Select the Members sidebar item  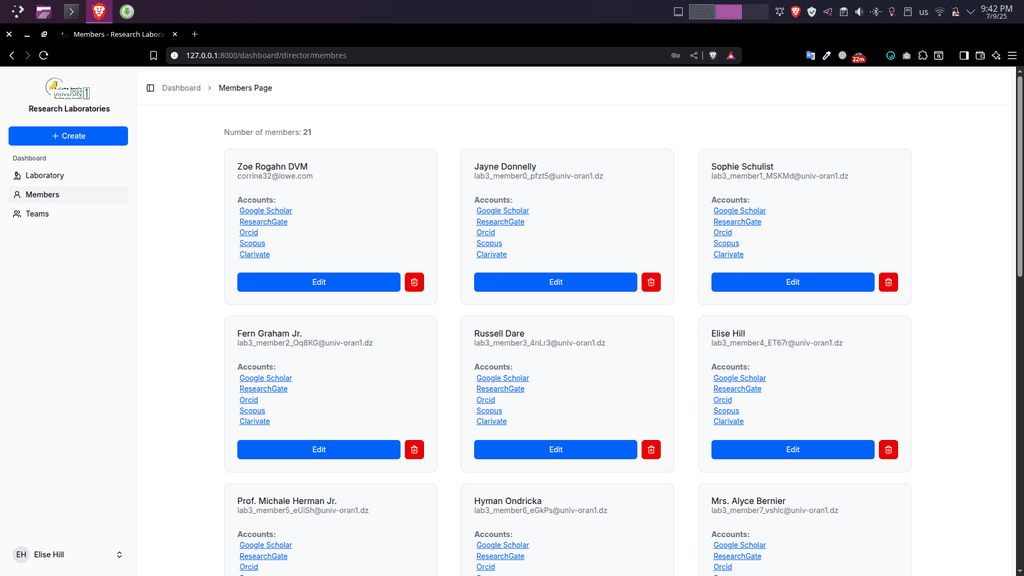(x=42, y=195)
